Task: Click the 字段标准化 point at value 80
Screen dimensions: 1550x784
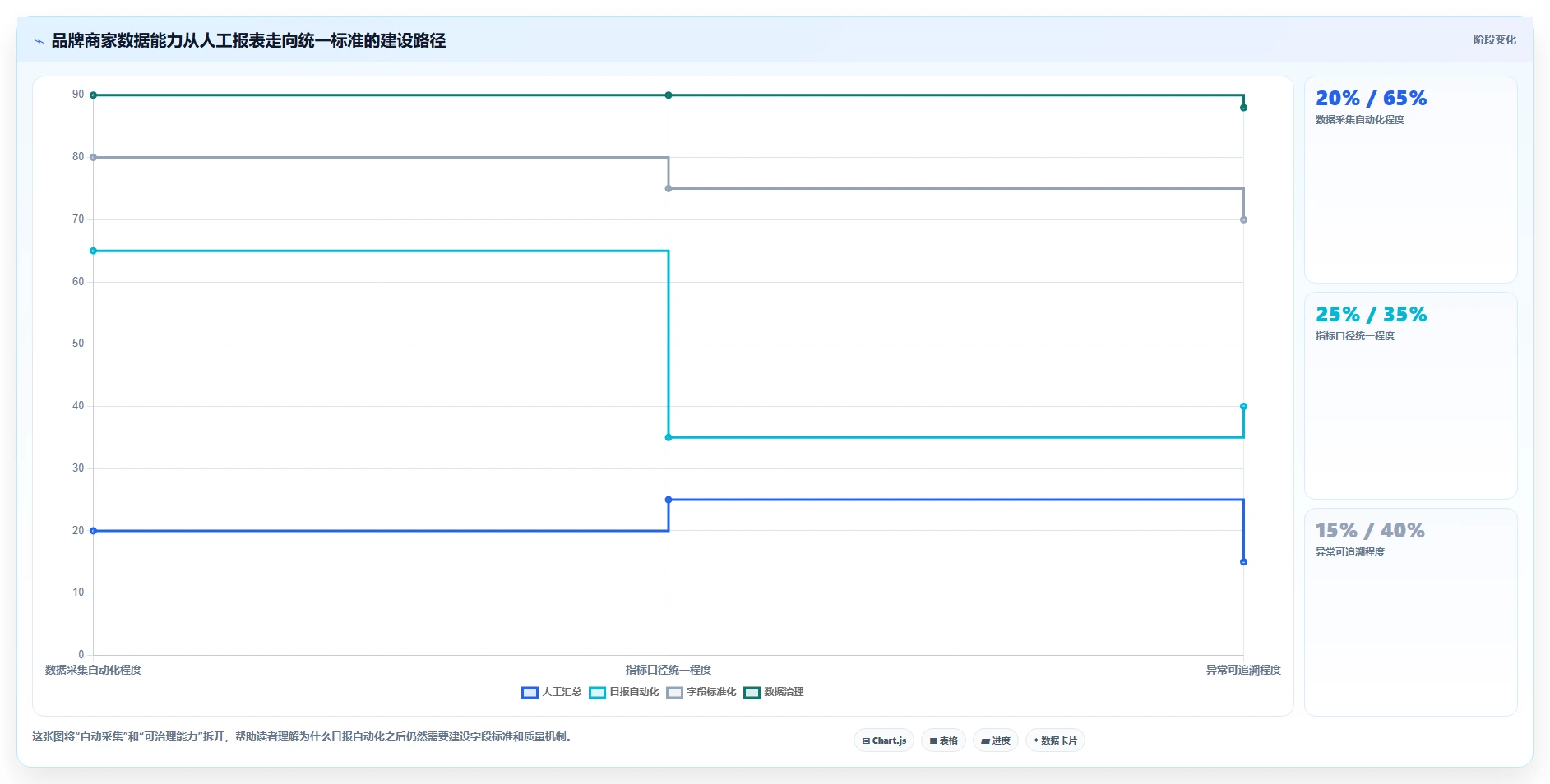Action: (x=93, y=157)
